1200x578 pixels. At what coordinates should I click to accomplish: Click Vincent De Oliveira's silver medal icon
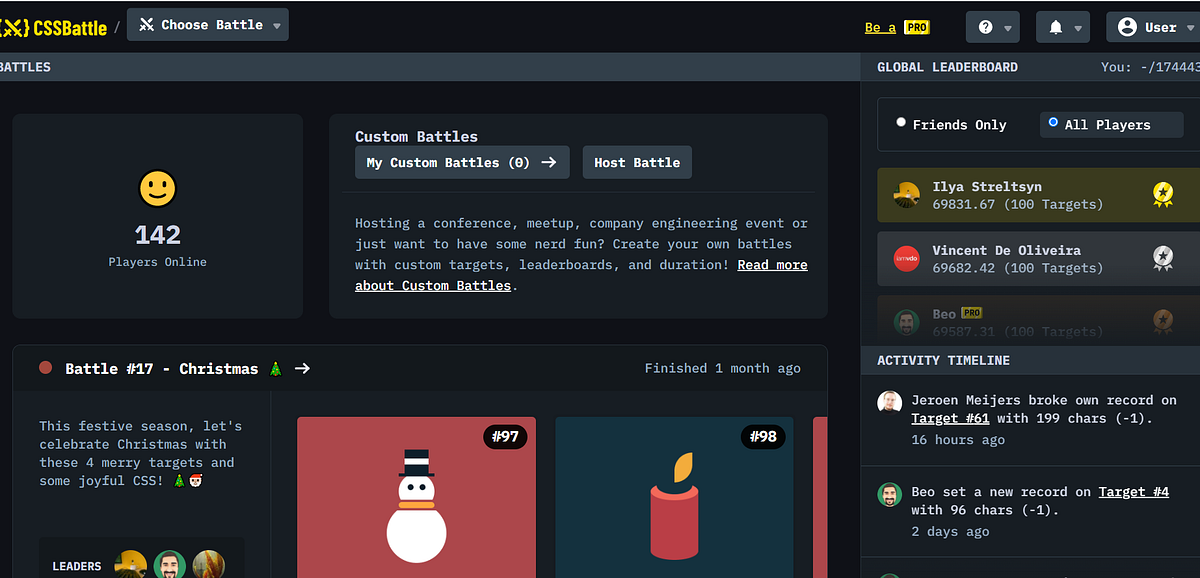pos(1162,258)
